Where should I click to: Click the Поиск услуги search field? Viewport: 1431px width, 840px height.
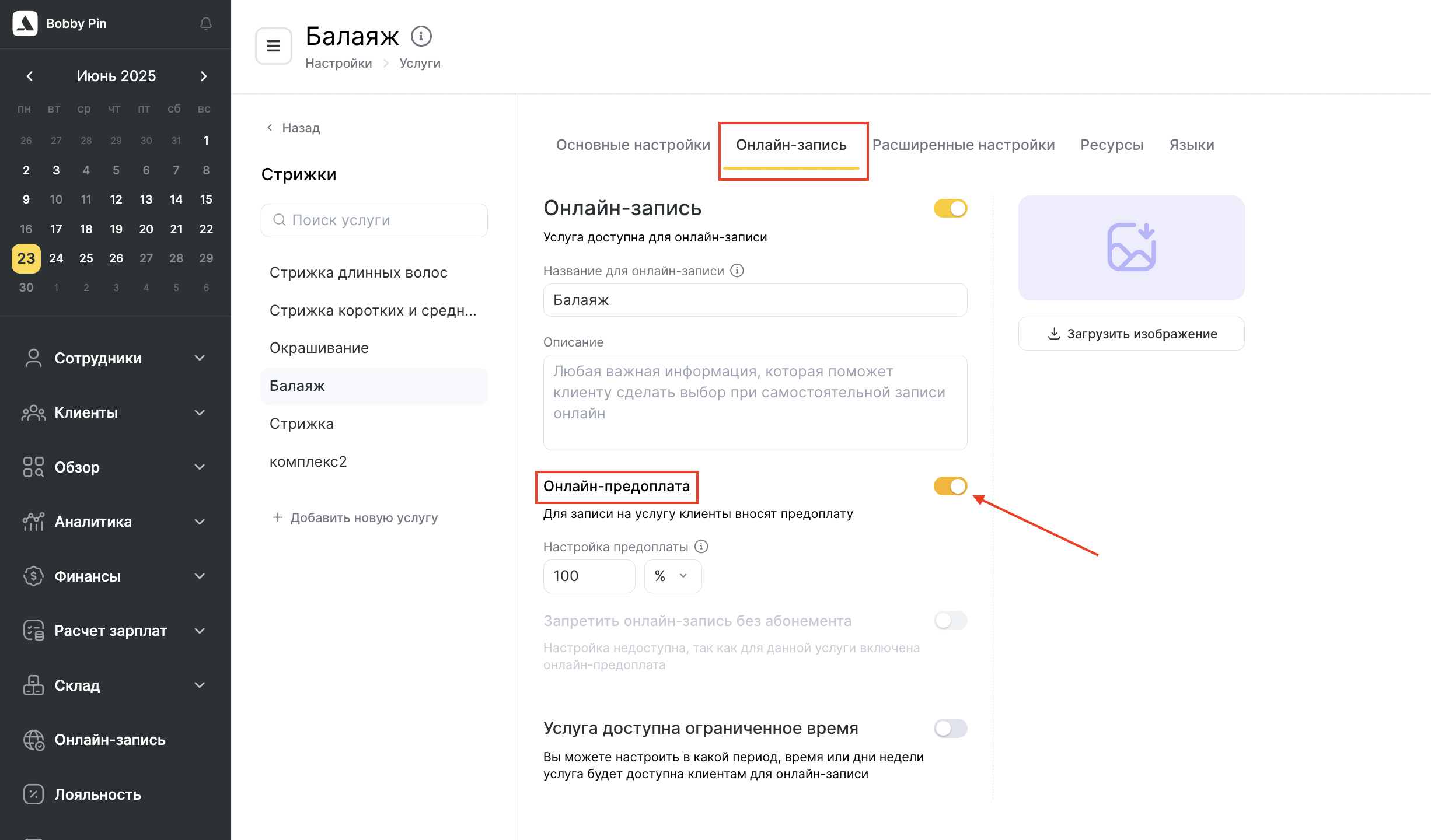tap(374, 220)
